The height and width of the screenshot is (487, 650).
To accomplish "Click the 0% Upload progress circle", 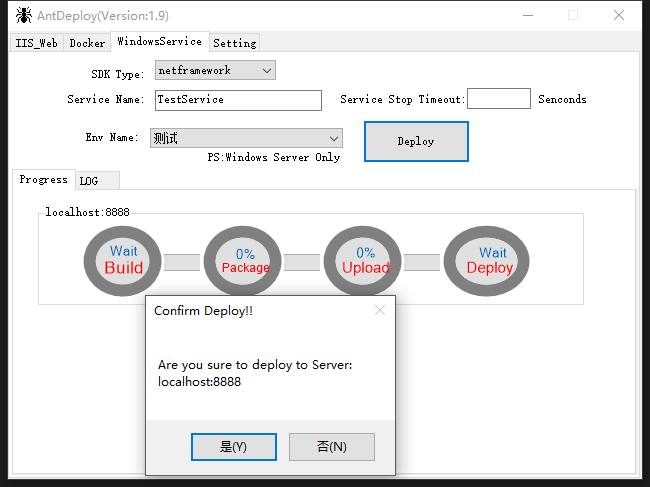I will 363,261.
